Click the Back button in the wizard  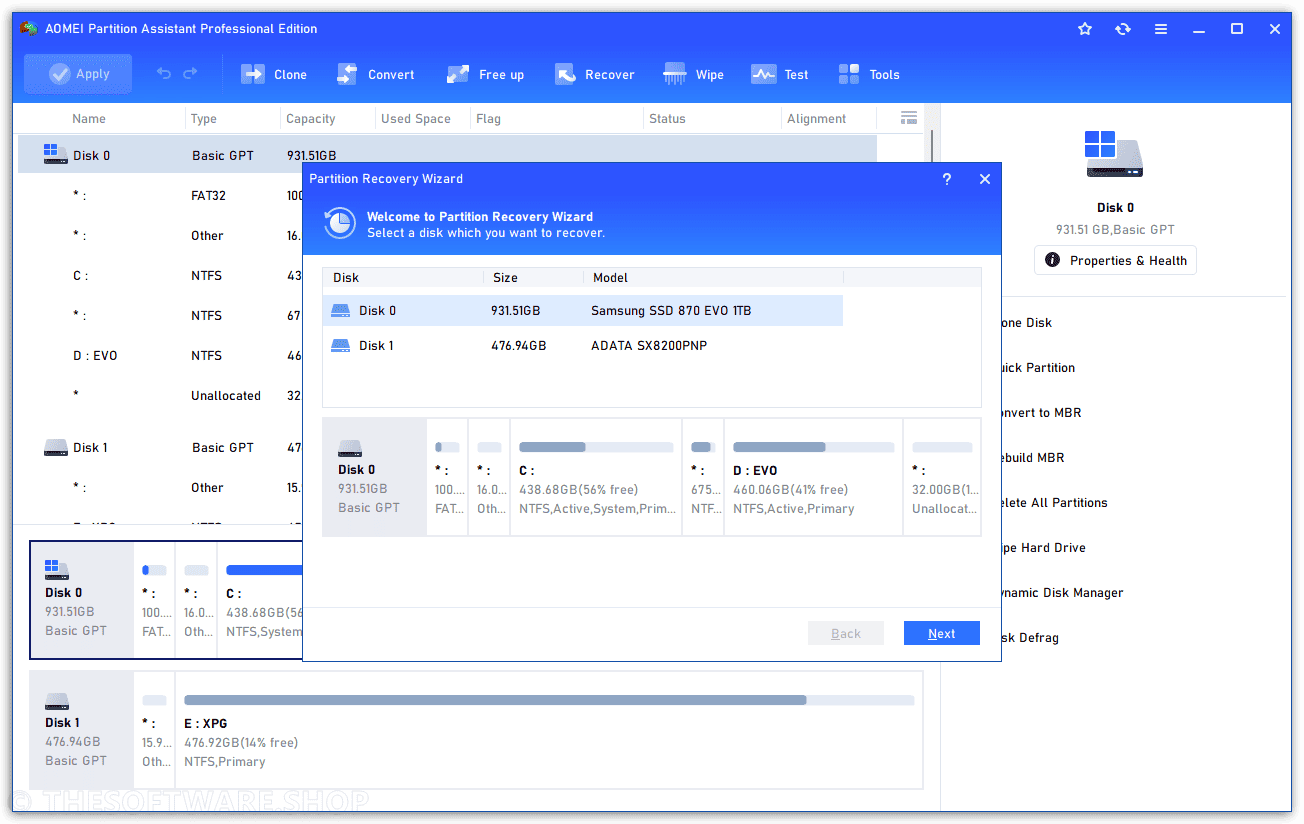(x=846, y=633)
